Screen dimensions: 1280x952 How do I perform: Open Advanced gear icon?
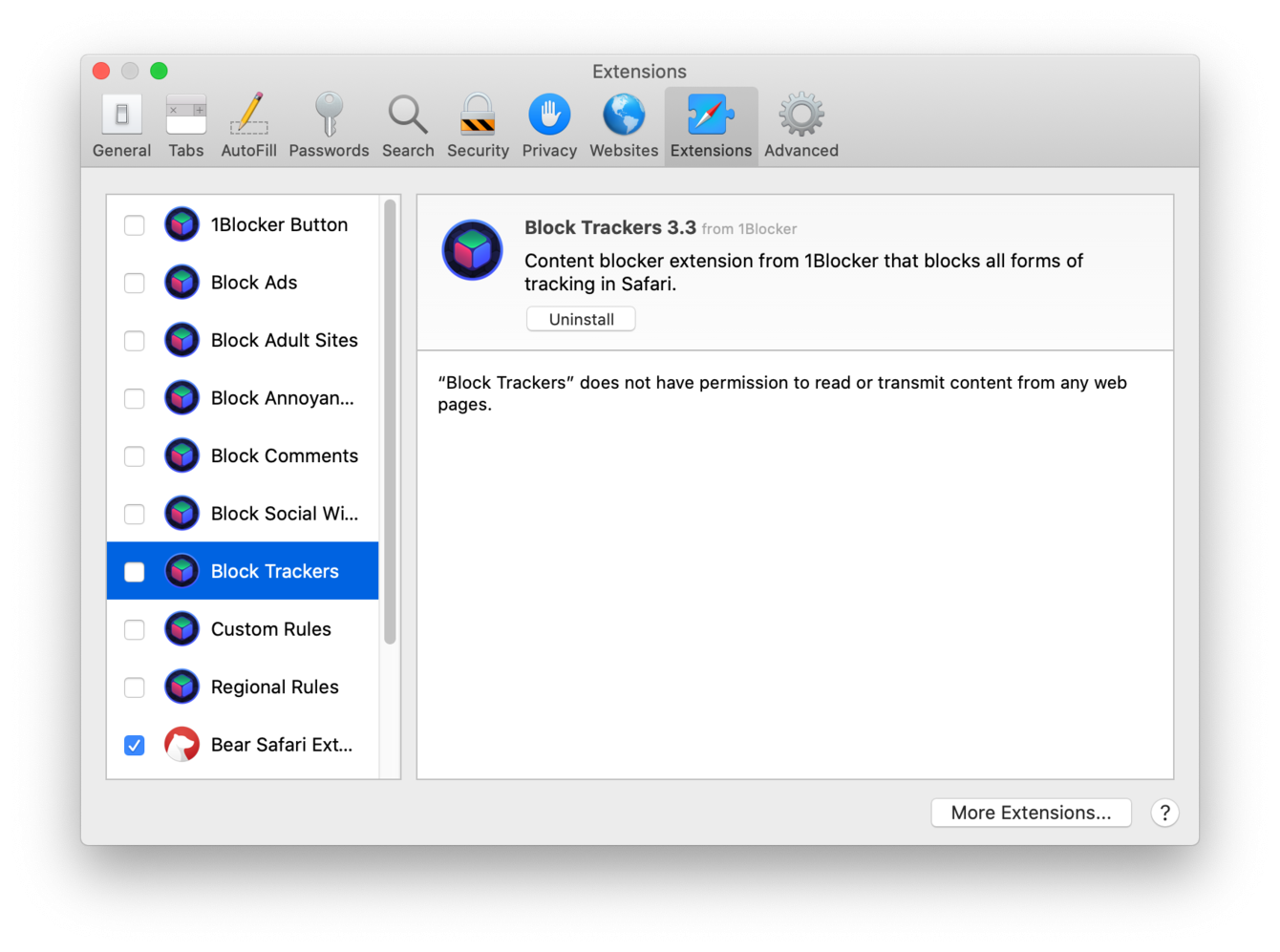[800, 116]
